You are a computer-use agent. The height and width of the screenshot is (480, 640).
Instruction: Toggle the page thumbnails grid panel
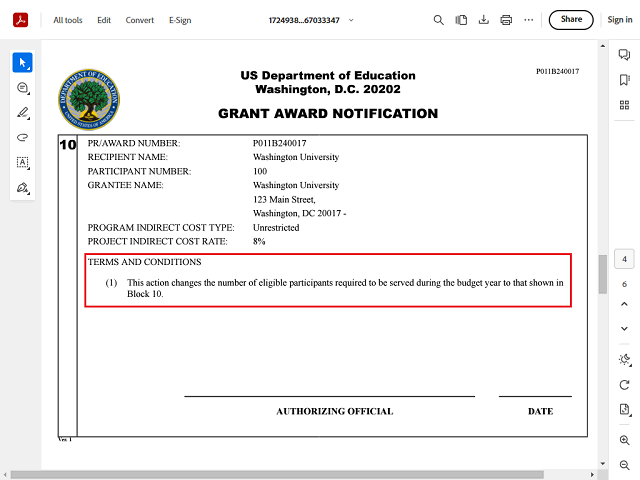click(624, 105)
